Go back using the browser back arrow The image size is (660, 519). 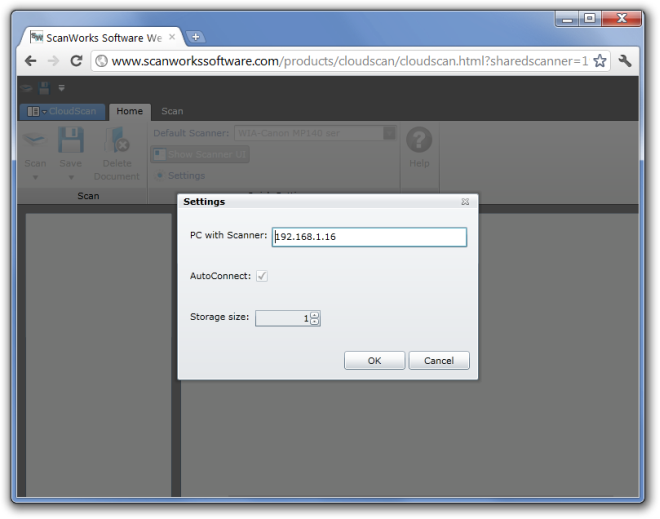(30, 61)
